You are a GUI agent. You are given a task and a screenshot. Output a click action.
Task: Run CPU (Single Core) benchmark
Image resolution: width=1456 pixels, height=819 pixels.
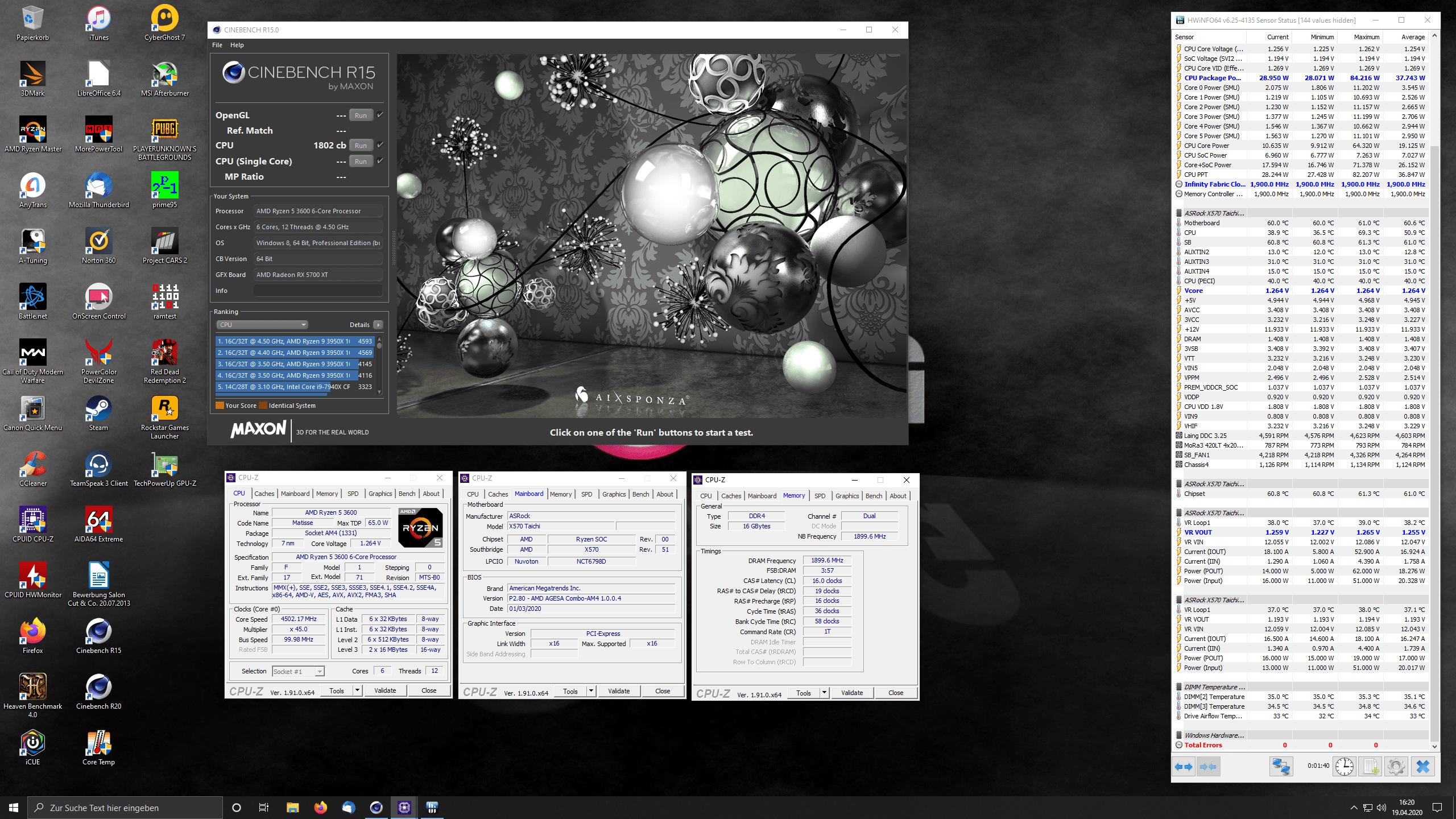(x=361, y=161)
